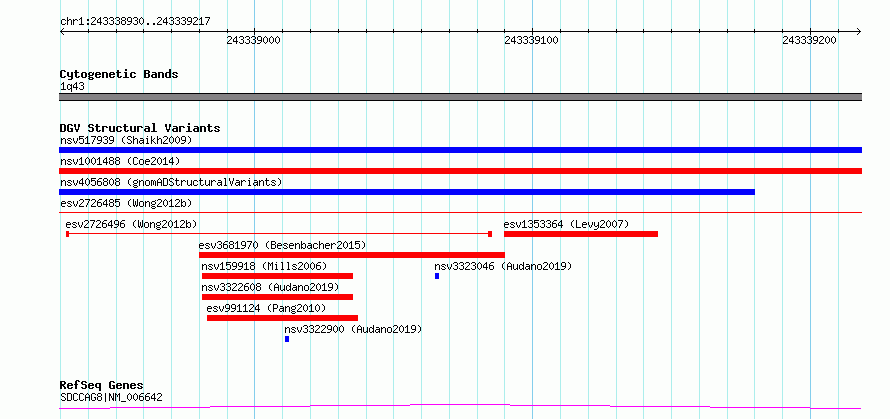Click the ruler's right arrowhead
Image resolution: width=890 pixels, height=419 pixels.
point(859,31)
